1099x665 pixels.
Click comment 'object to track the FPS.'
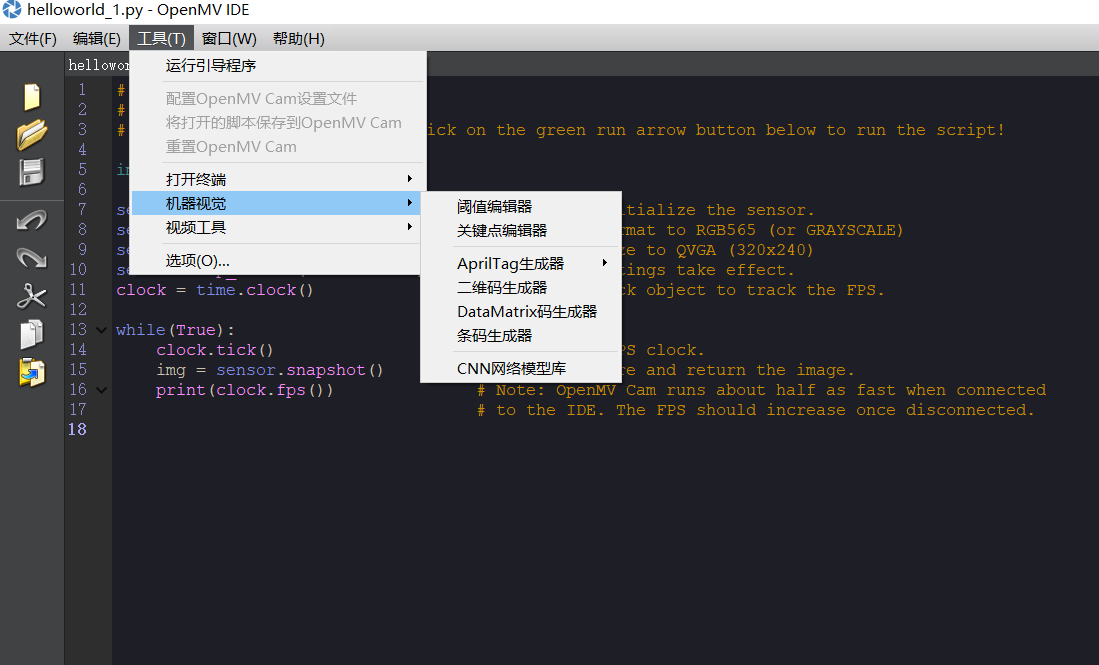(765, 290)
